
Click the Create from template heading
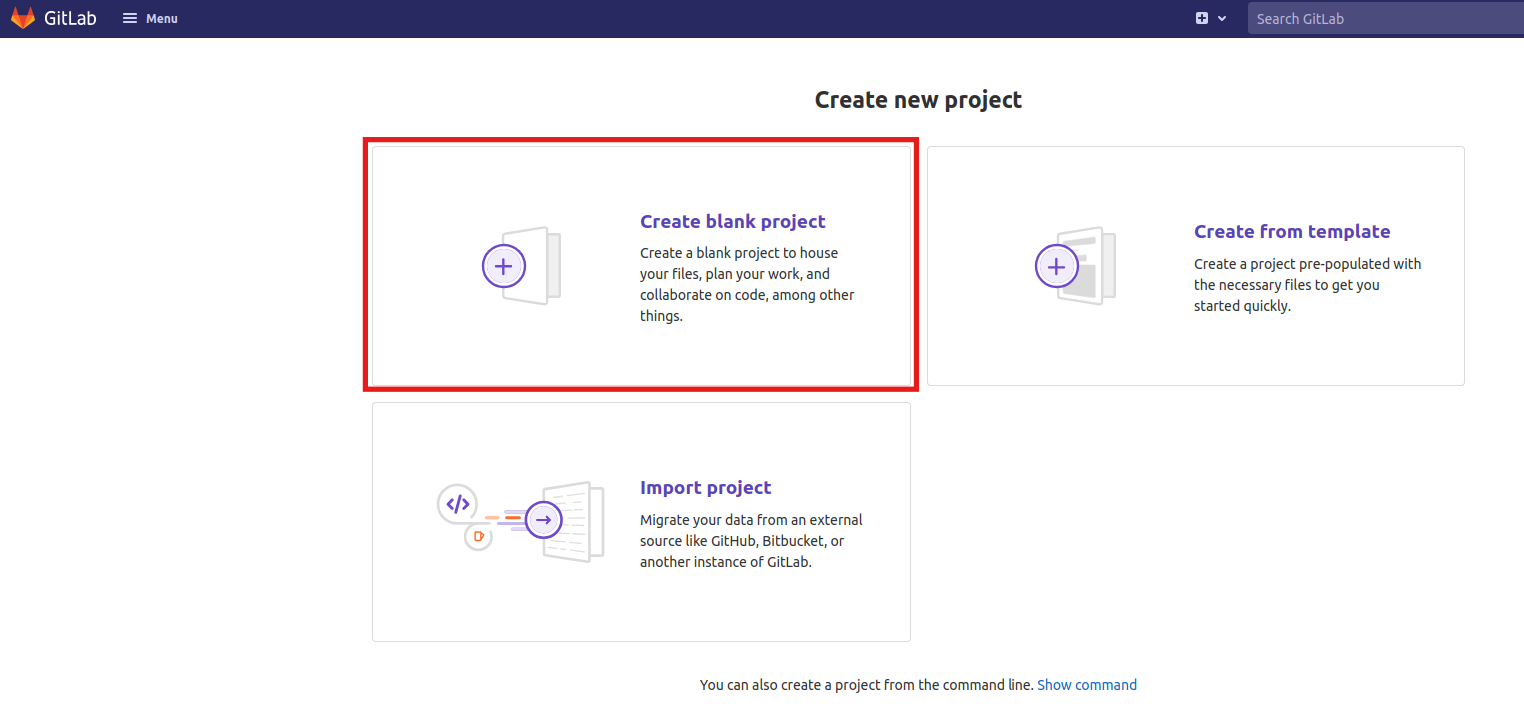(x=1292, y=231)
